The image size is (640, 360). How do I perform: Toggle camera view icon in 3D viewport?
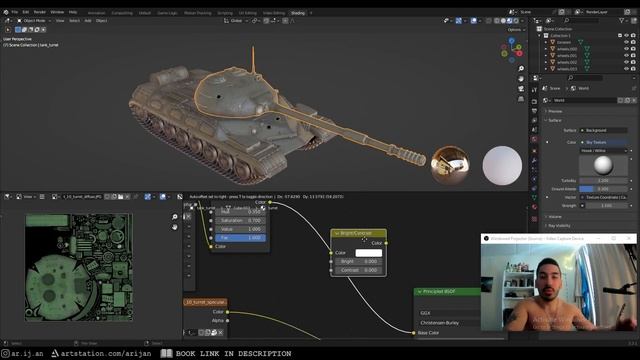click(x=521, y=89)
